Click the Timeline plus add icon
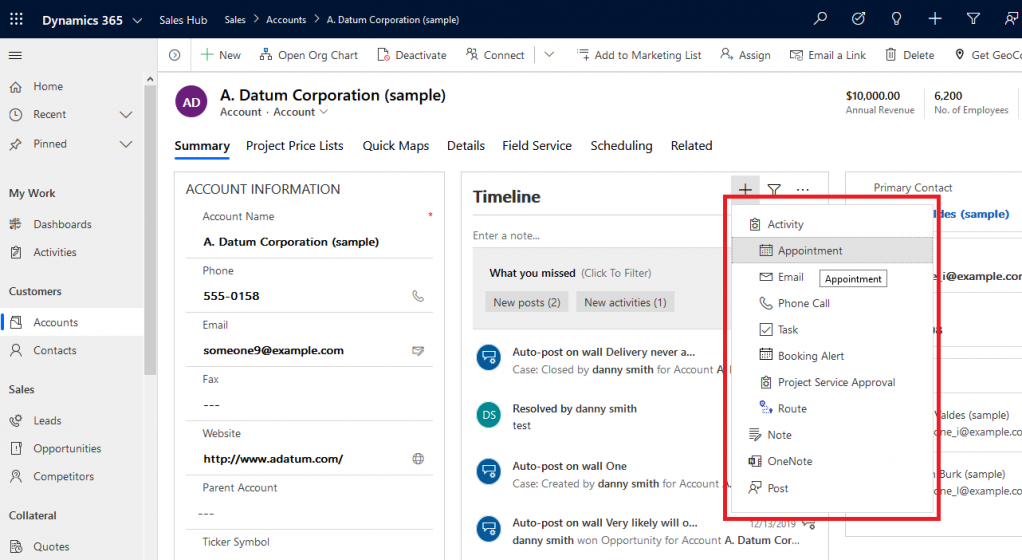 point(745,190)
